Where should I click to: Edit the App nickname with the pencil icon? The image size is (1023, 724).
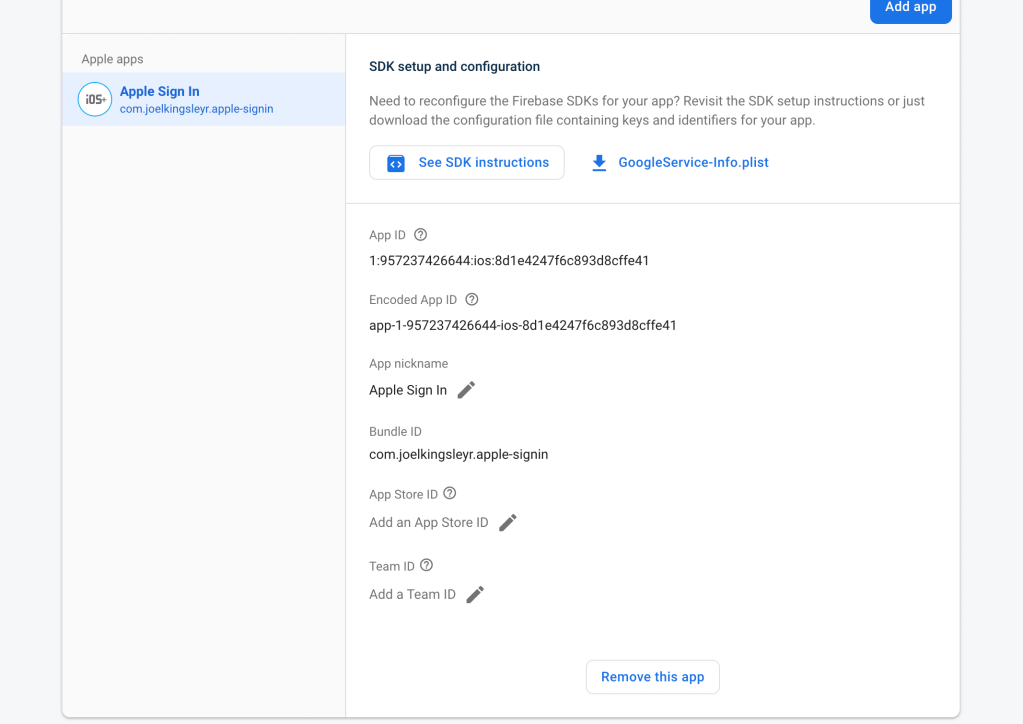coord(466,390)
